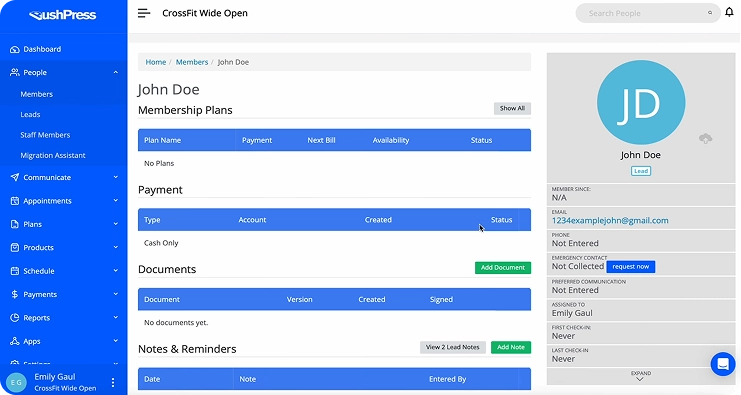Expand the Appointments menu chevron
Screen dimensions: 741x395
116,201
